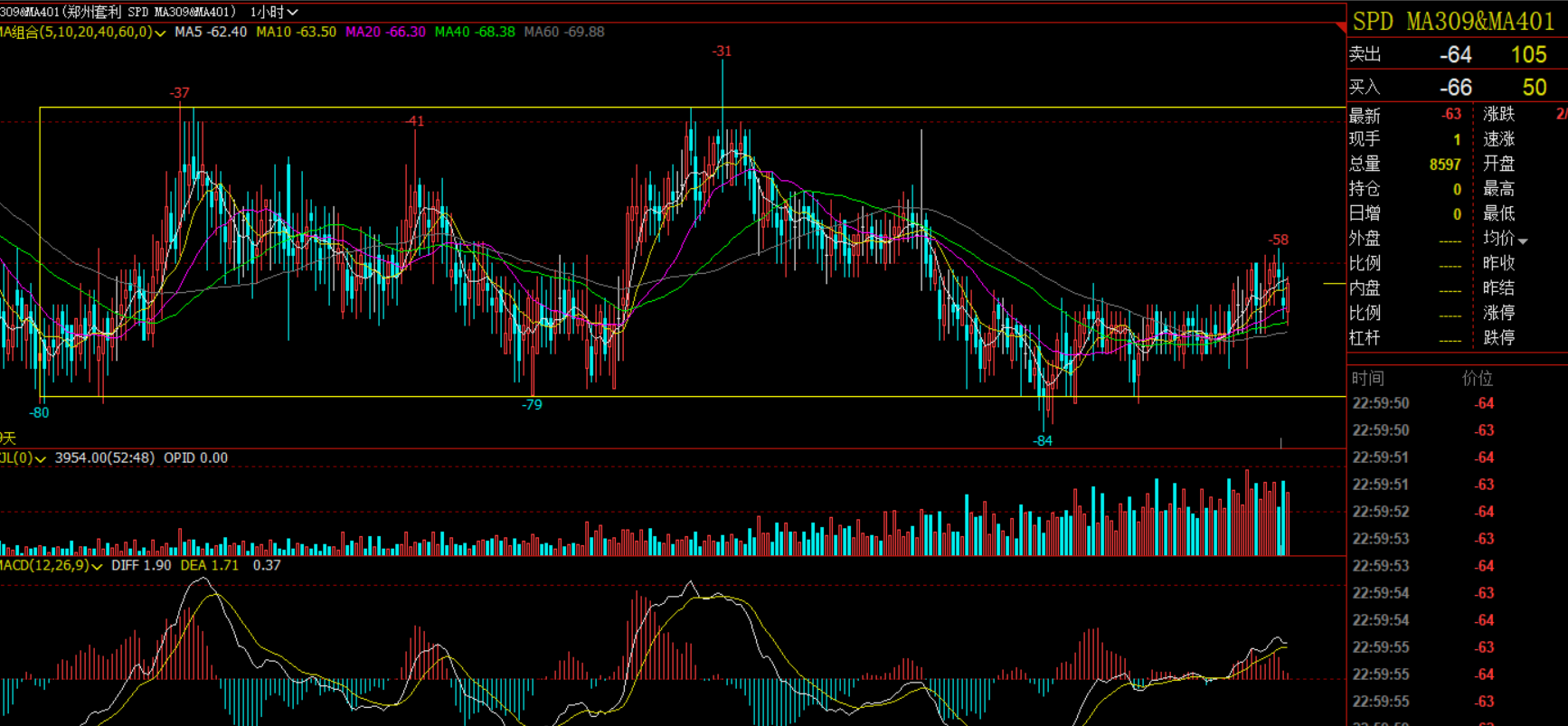The height and width of the screenshot is (726, 1568).
Task: Select the gray MA60 value label
Action: click(x=564, y=32)
